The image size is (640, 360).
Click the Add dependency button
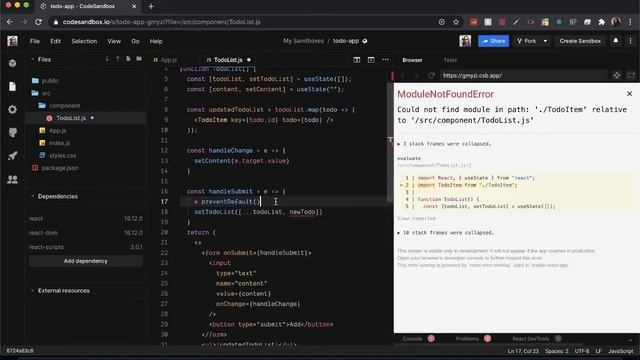pyautogui.click(x=85, y=261)
